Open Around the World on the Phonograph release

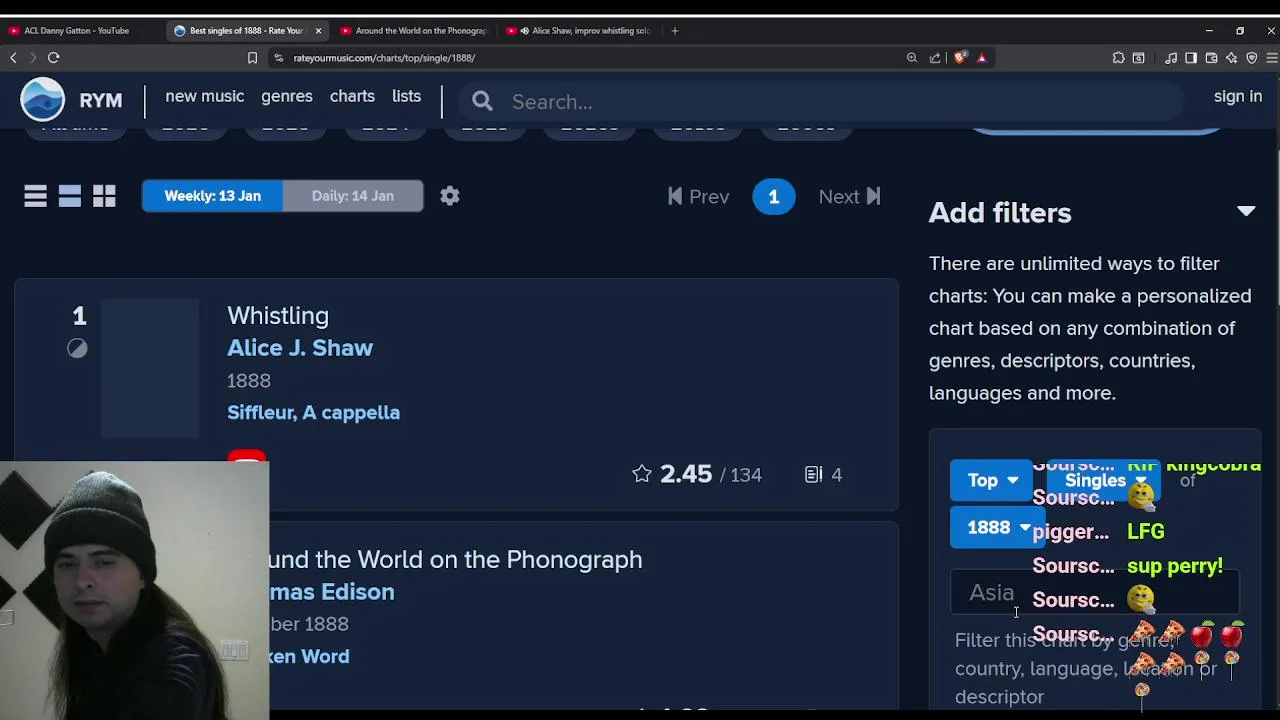click(455, 559)
